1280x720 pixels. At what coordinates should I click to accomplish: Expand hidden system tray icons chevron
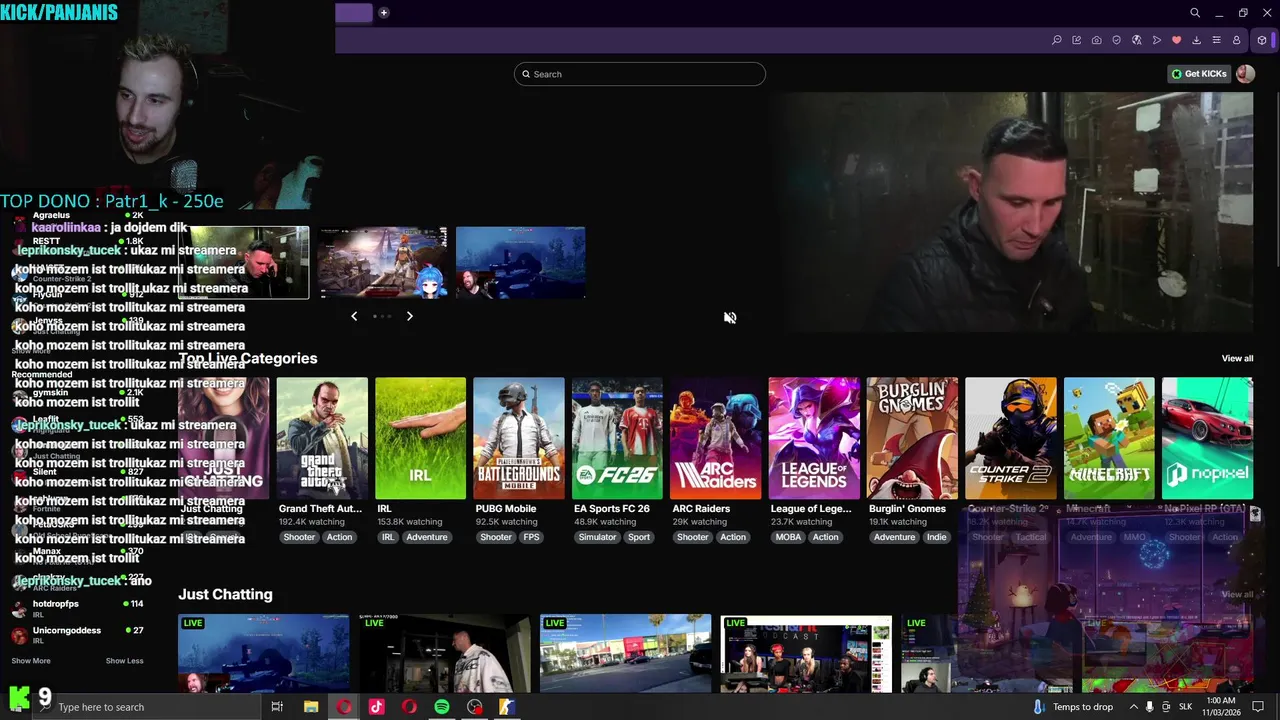[1133, 707]
